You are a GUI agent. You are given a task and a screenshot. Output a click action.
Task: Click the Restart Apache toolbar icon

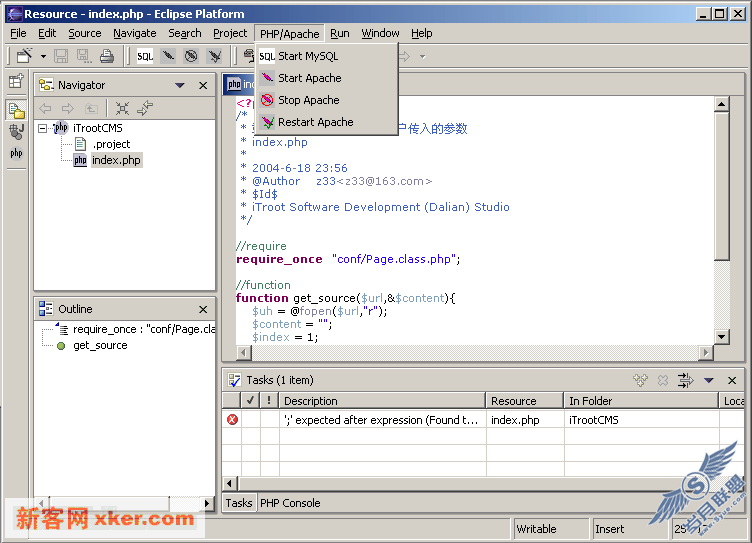point(214,56)
